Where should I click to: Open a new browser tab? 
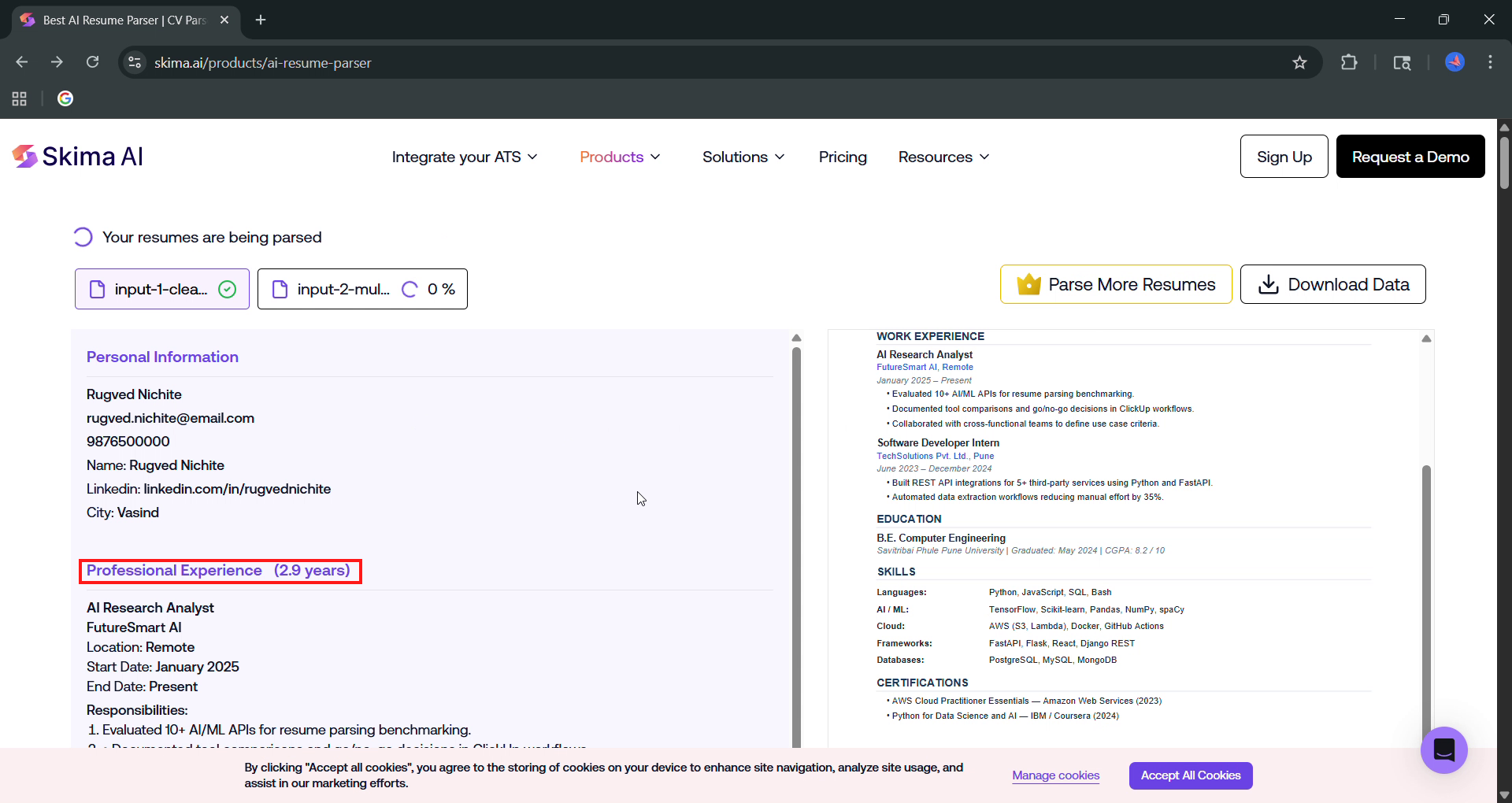point(261,20)
